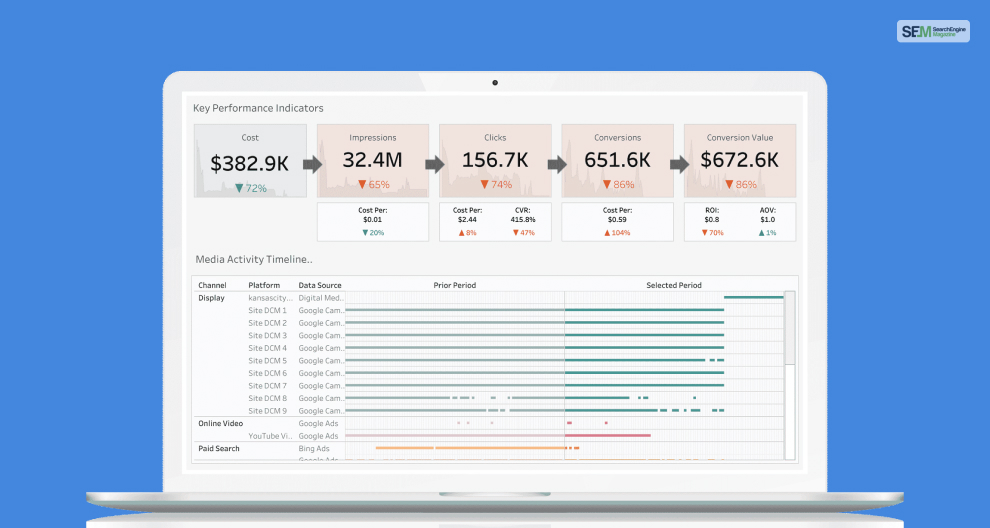The width and height of the screenshot is (990, 528).
Task: Click the Selected Period header
Action: (674, 285)
